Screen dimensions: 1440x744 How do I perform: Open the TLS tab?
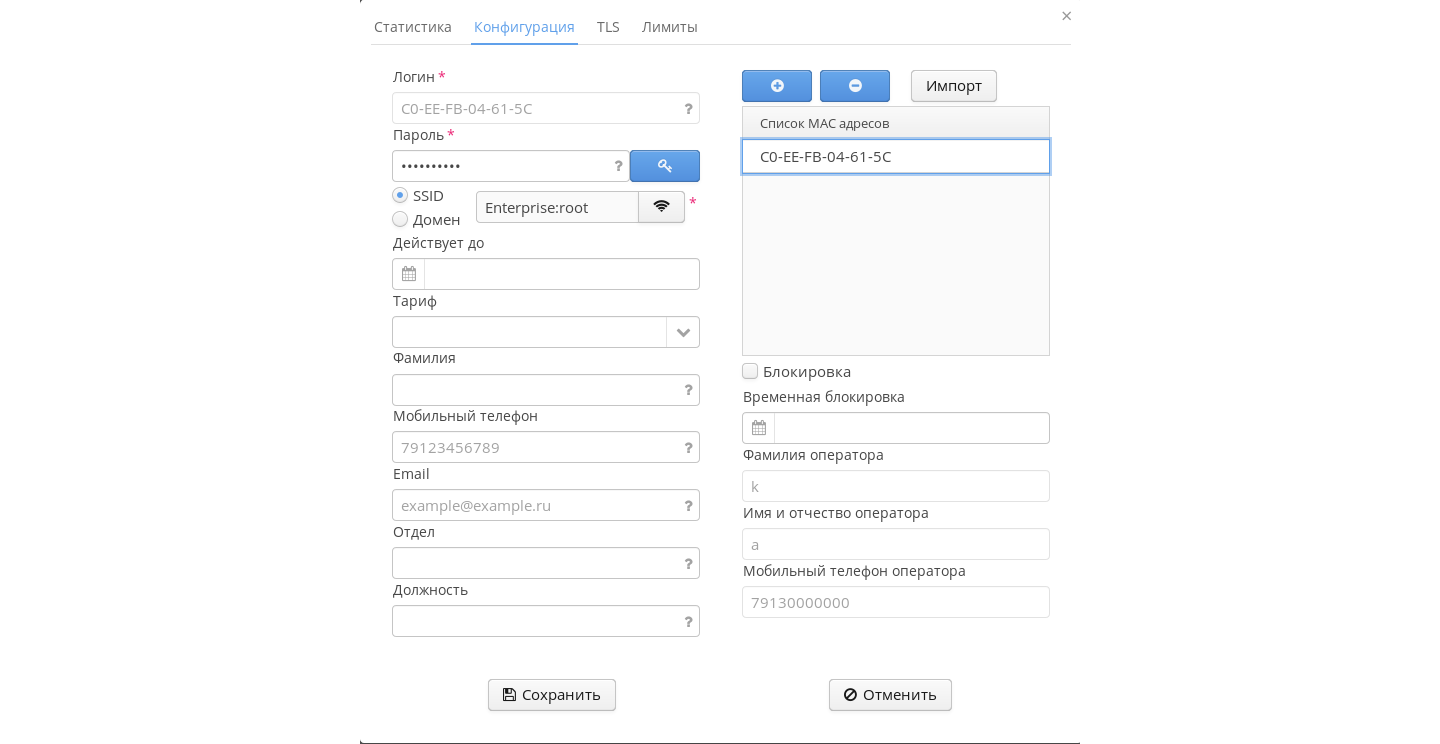tap(608, 27)
